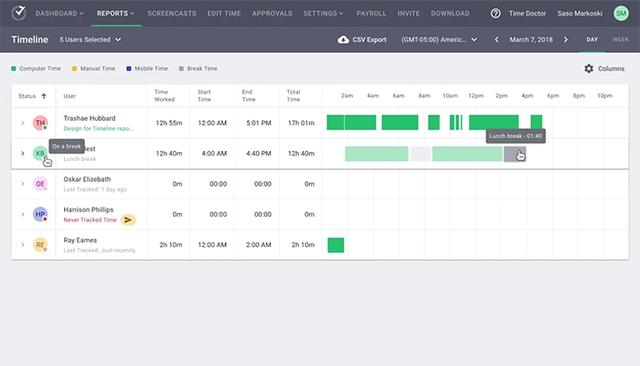Viewport: 640px width, 366px height.
Task: Open the 5 Users Selected dropdown
Action: [x=90, y=40]
